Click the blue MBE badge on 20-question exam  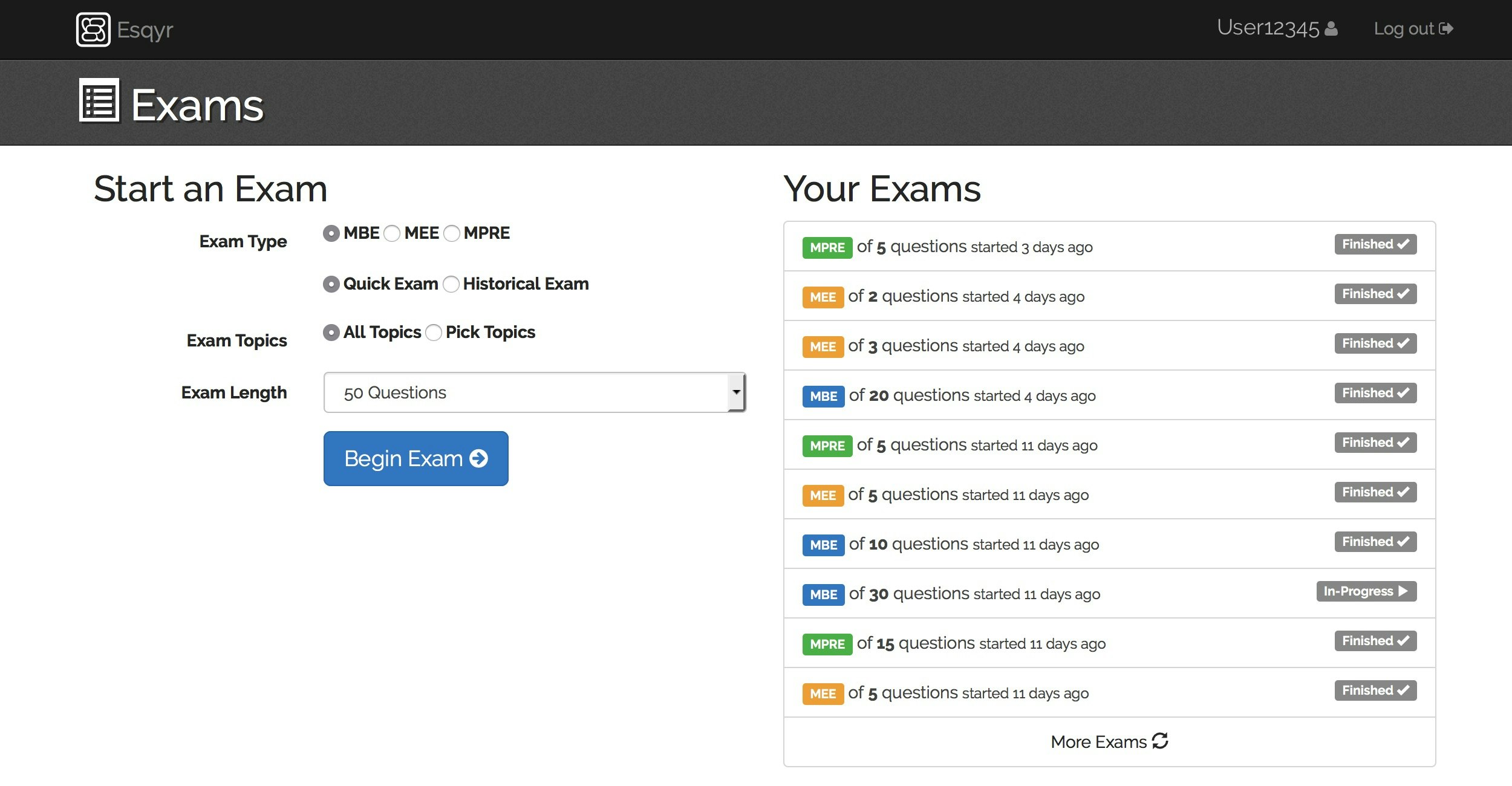coord(823,396)
